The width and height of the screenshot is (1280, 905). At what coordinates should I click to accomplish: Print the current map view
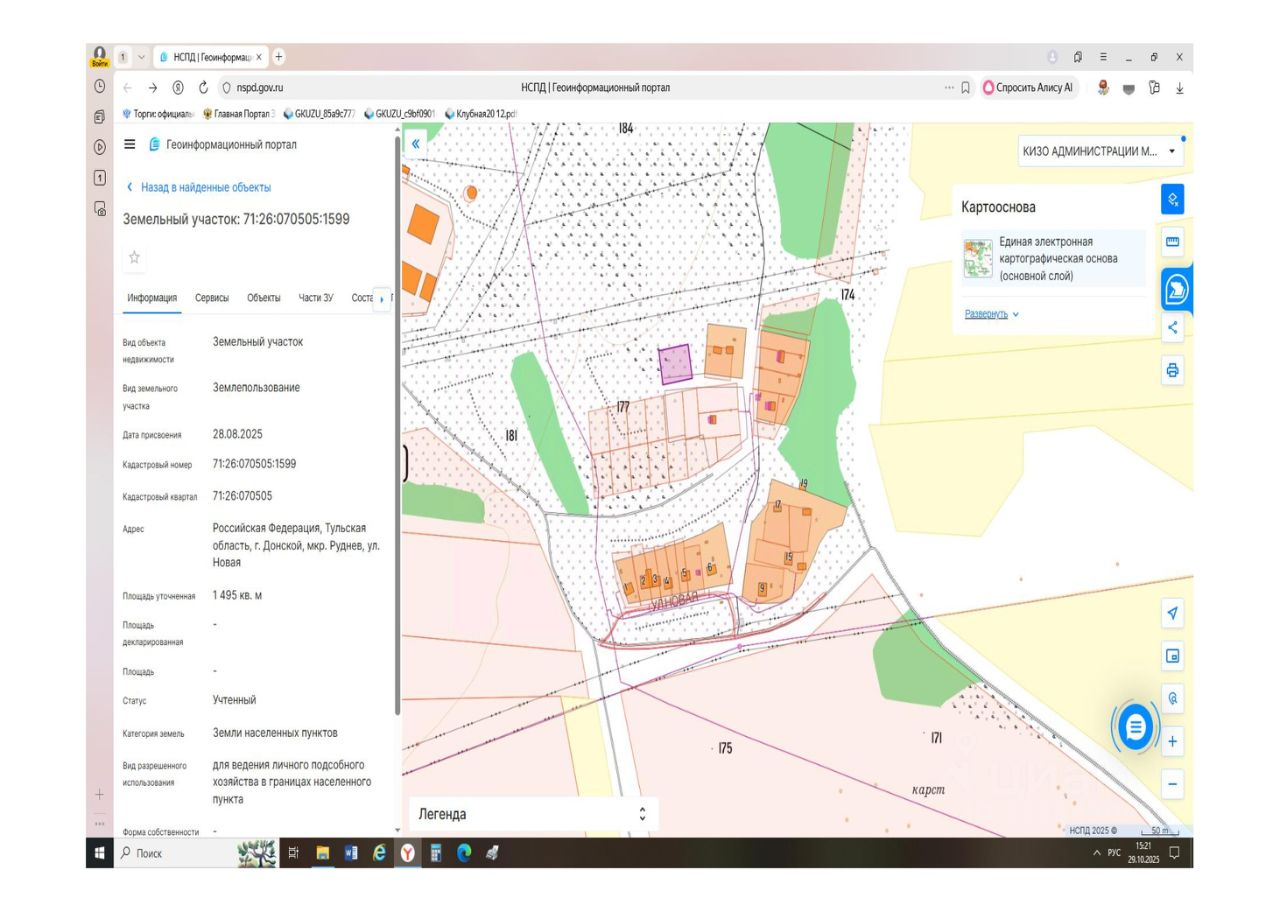click(x=1173, y=370)
